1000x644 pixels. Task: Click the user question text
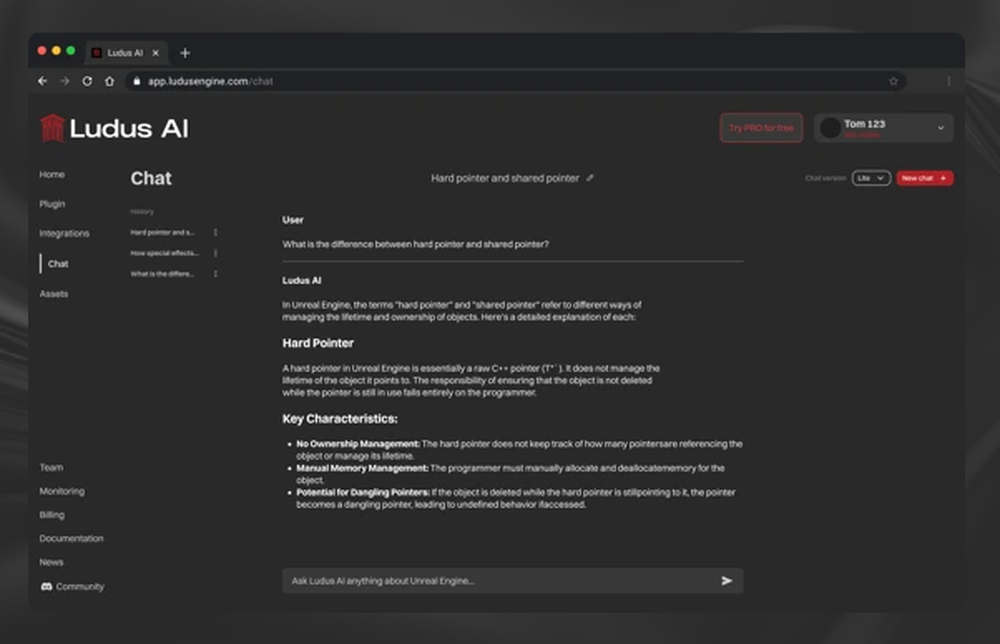pos(415,244)
